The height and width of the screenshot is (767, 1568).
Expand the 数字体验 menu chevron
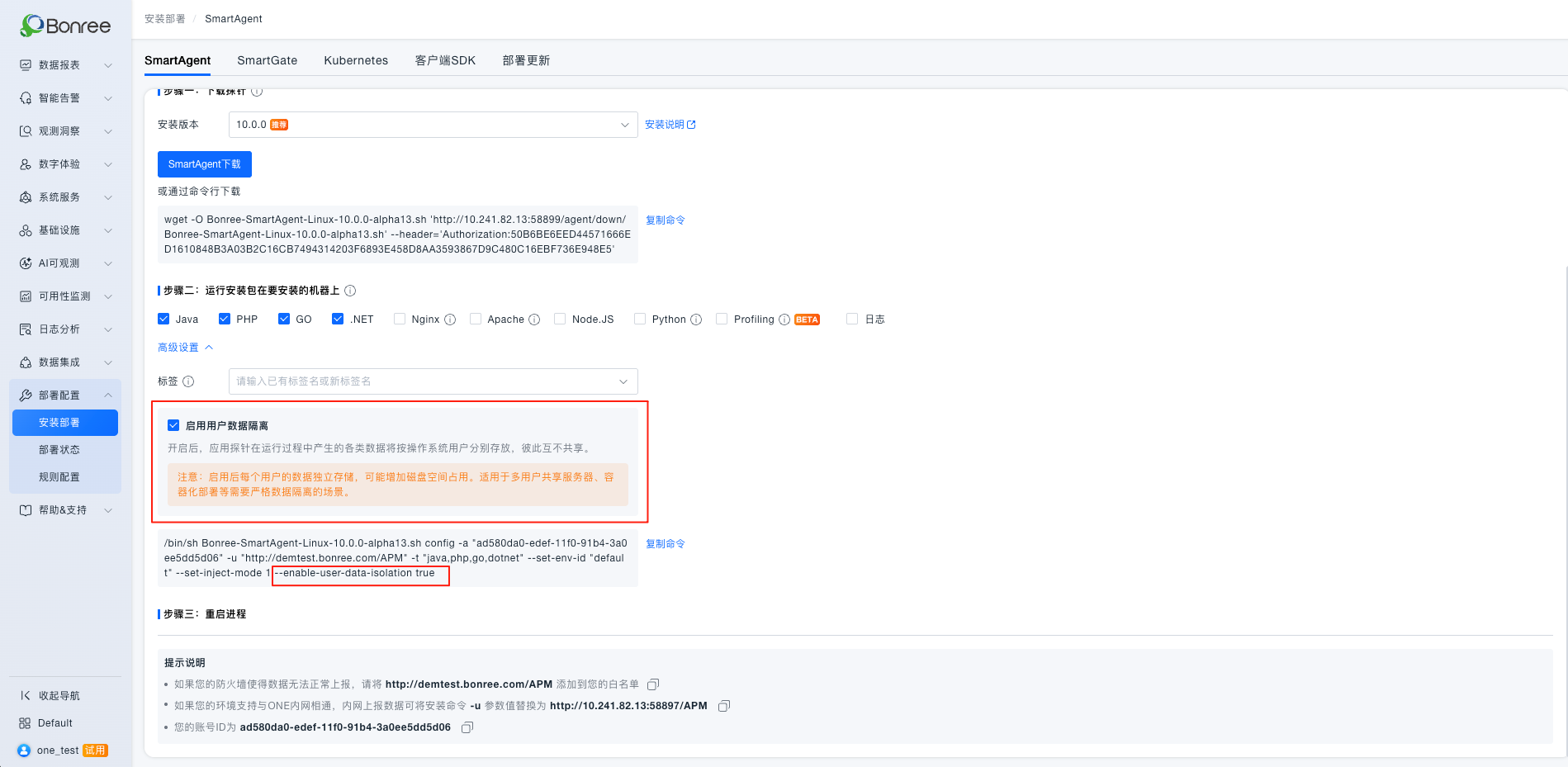click(108, 164)
